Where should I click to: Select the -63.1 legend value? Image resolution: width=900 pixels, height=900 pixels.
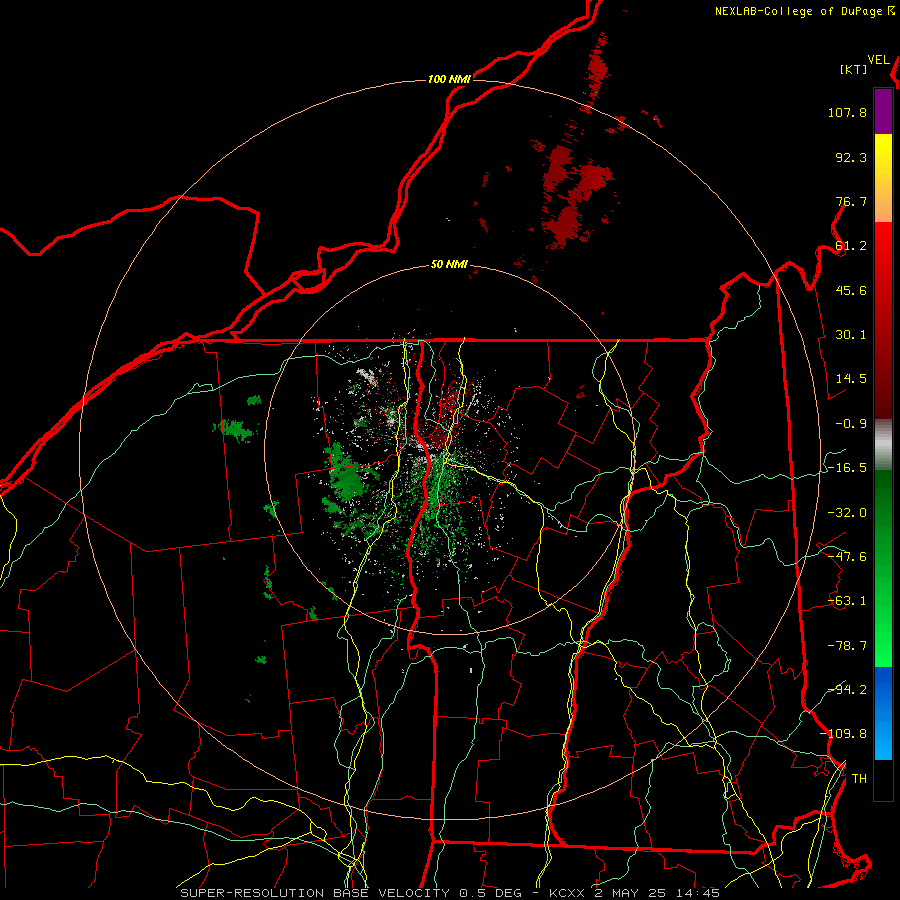click(847, 601)
